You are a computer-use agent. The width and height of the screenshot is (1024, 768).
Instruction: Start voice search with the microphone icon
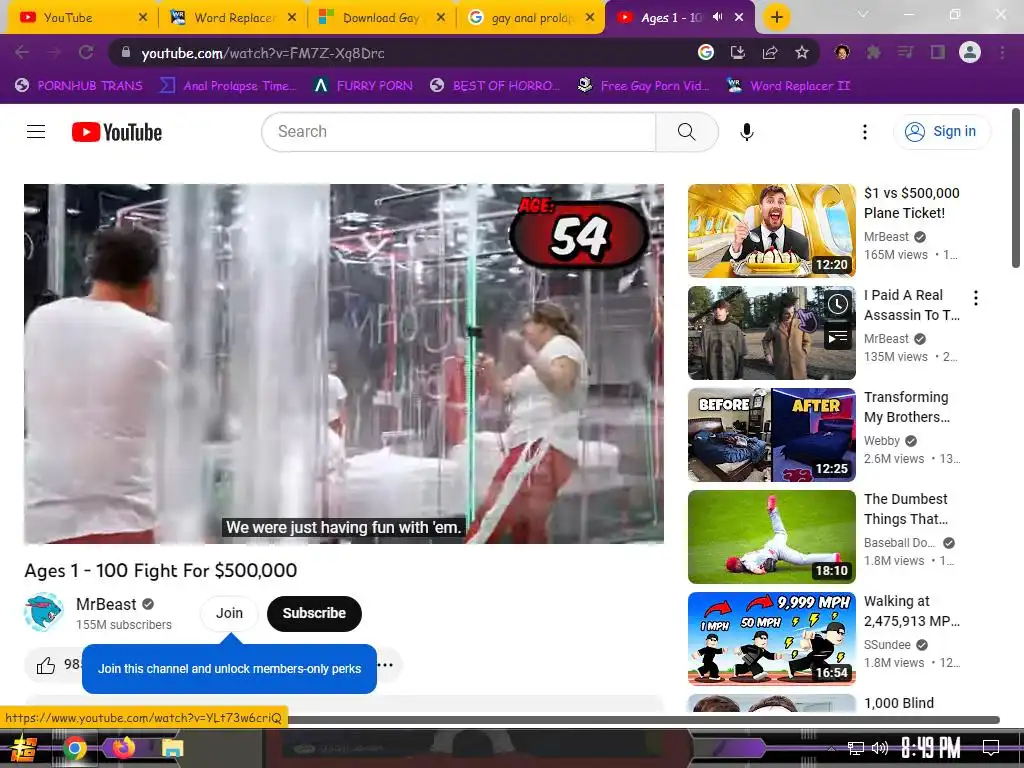point(746,132)
